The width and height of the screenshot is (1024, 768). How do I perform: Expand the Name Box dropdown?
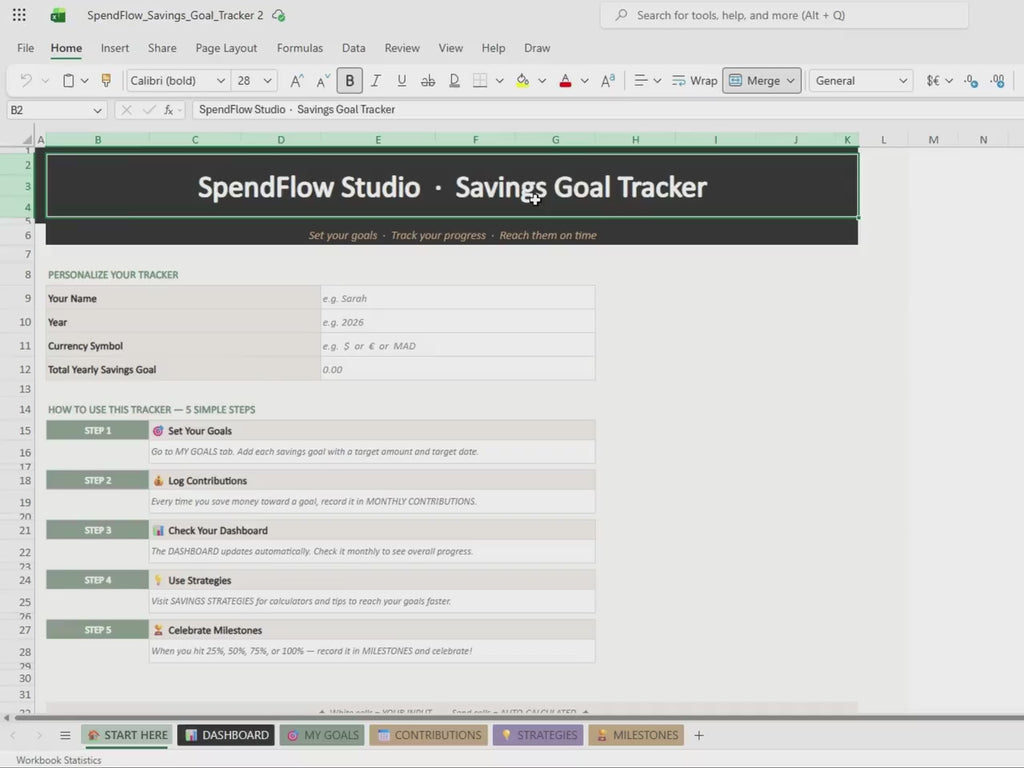97,110
